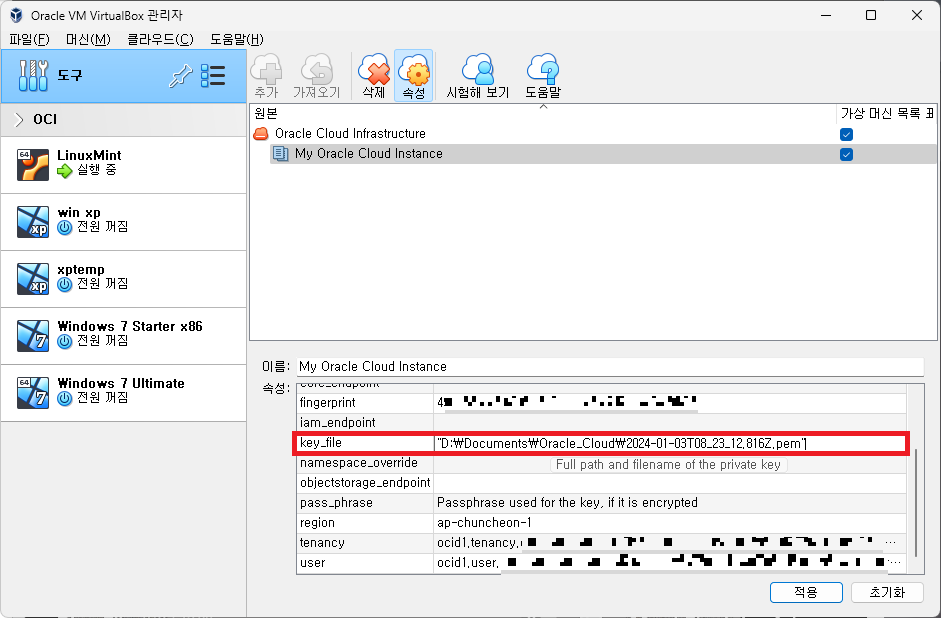
Task: Click the collapse arrow below the toolbar
Action: (544, 107)
